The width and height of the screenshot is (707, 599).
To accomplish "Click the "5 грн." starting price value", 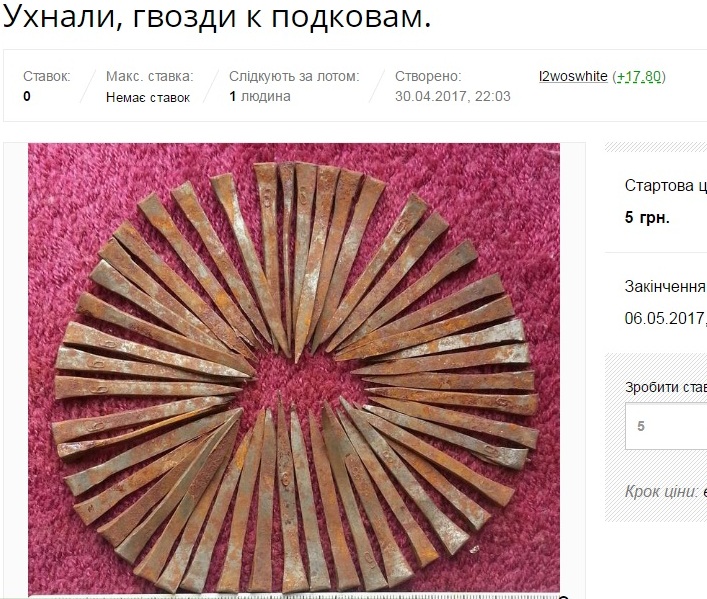I will 647,218.
